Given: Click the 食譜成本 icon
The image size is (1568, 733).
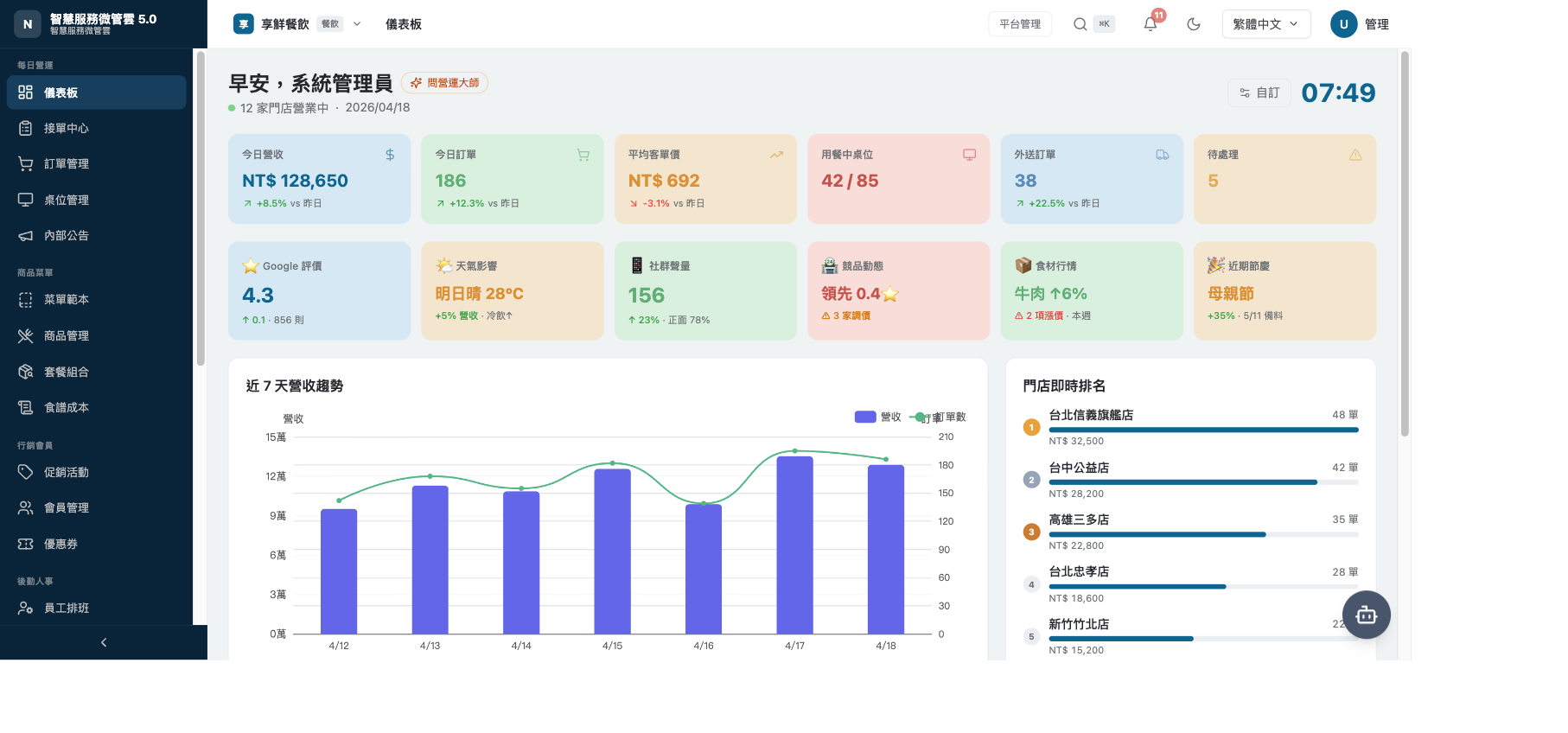Looking at the screenshot, I should 25,407.
